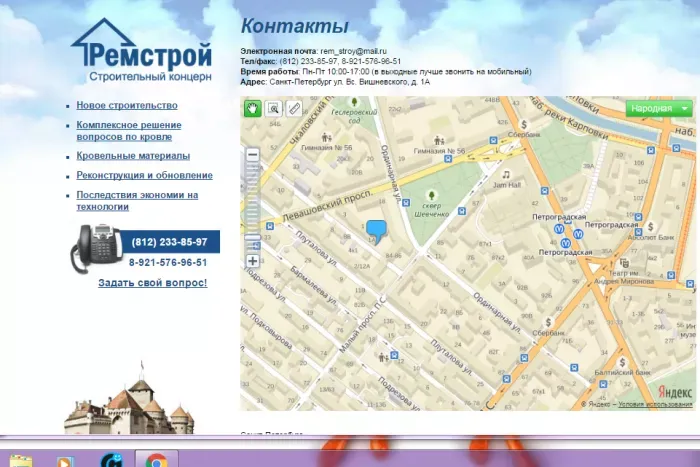
Task: Click the Chrome icon in taskbar
Action: [156, 461]
